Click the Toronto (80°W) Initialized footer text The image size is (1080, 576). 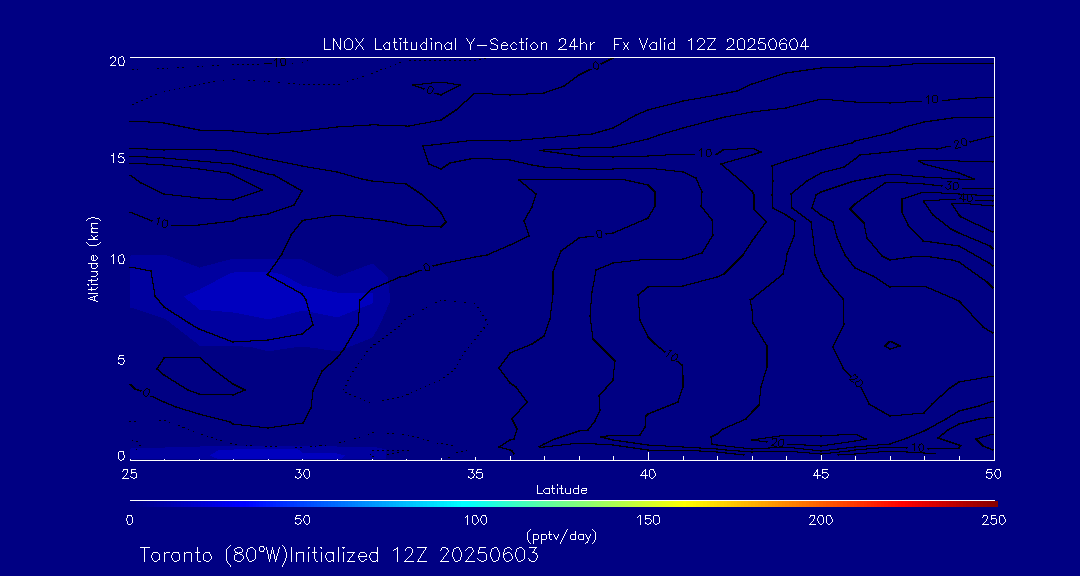(339, 555)
